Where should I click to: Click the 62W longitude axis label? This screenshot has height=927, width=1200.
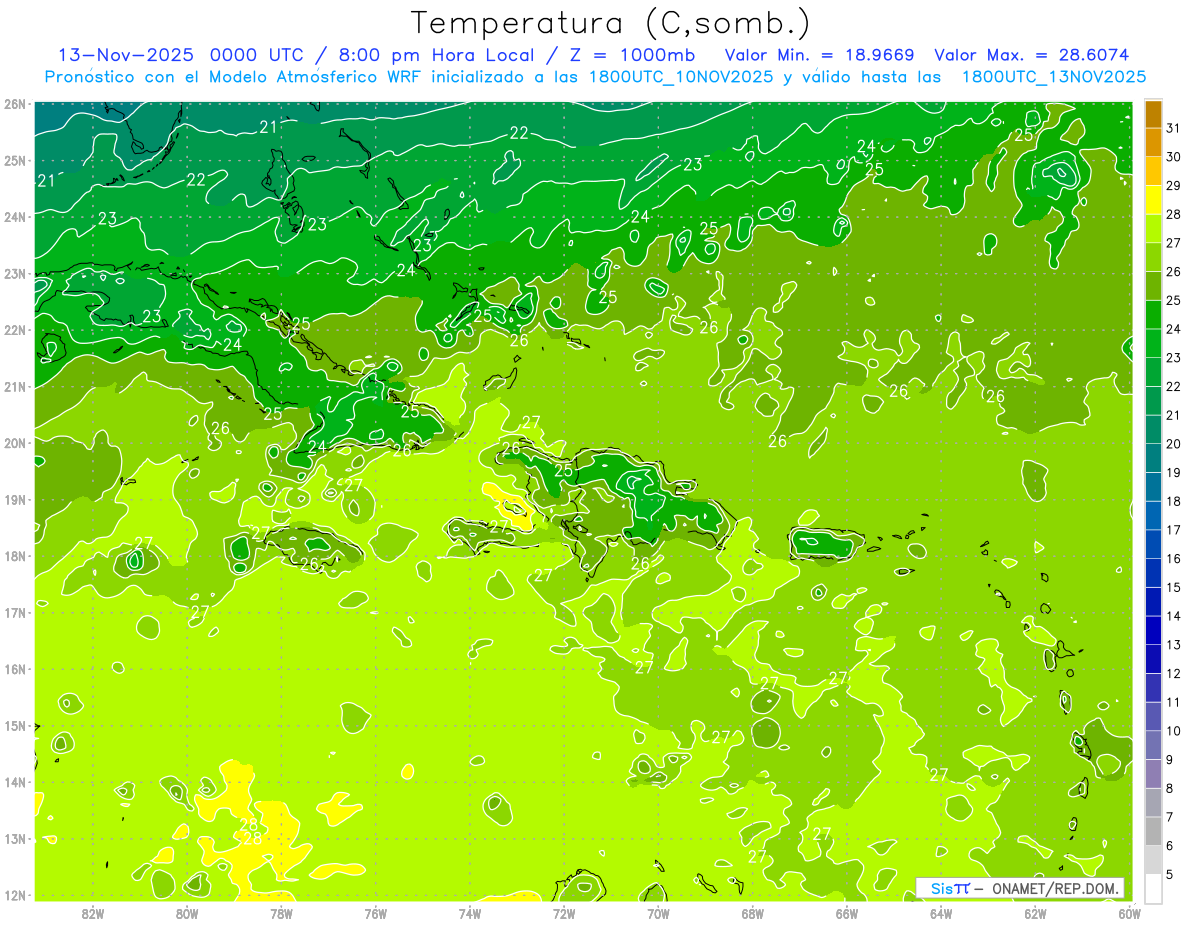(x=1035, y=912)
